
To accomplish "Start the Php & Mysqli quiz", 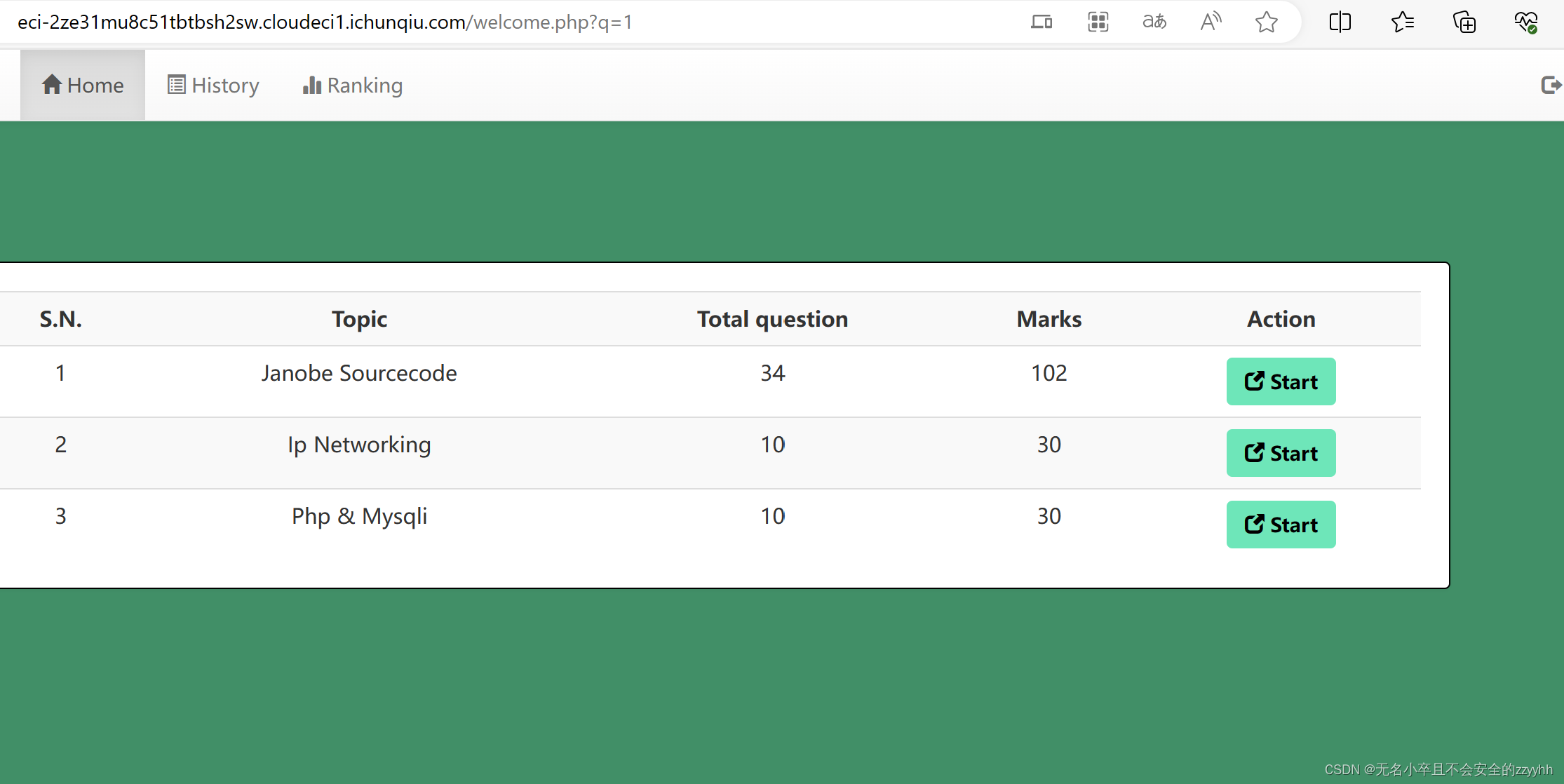I will 1281,525.
